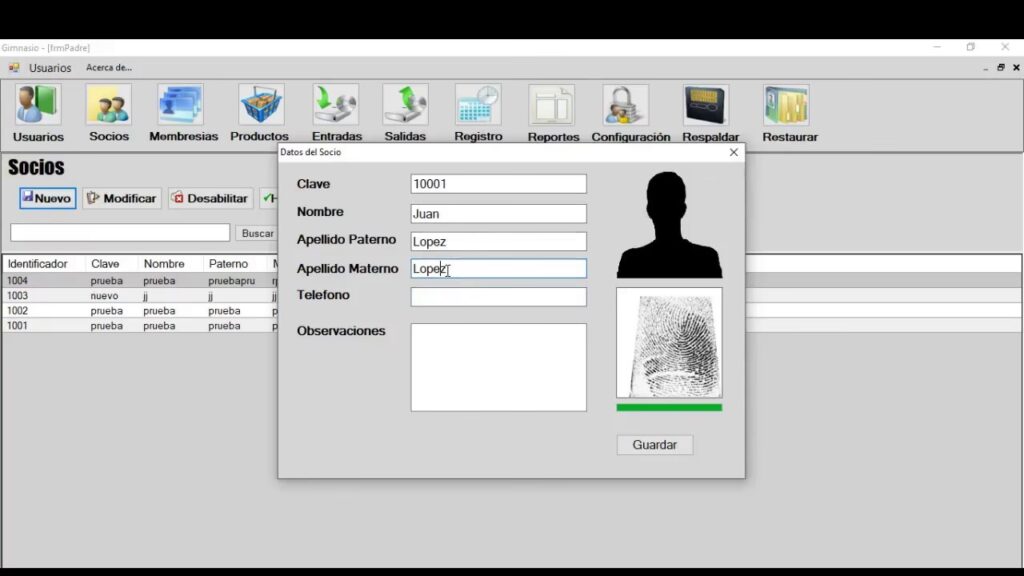Click the Nuevo button

click(47, 198)
